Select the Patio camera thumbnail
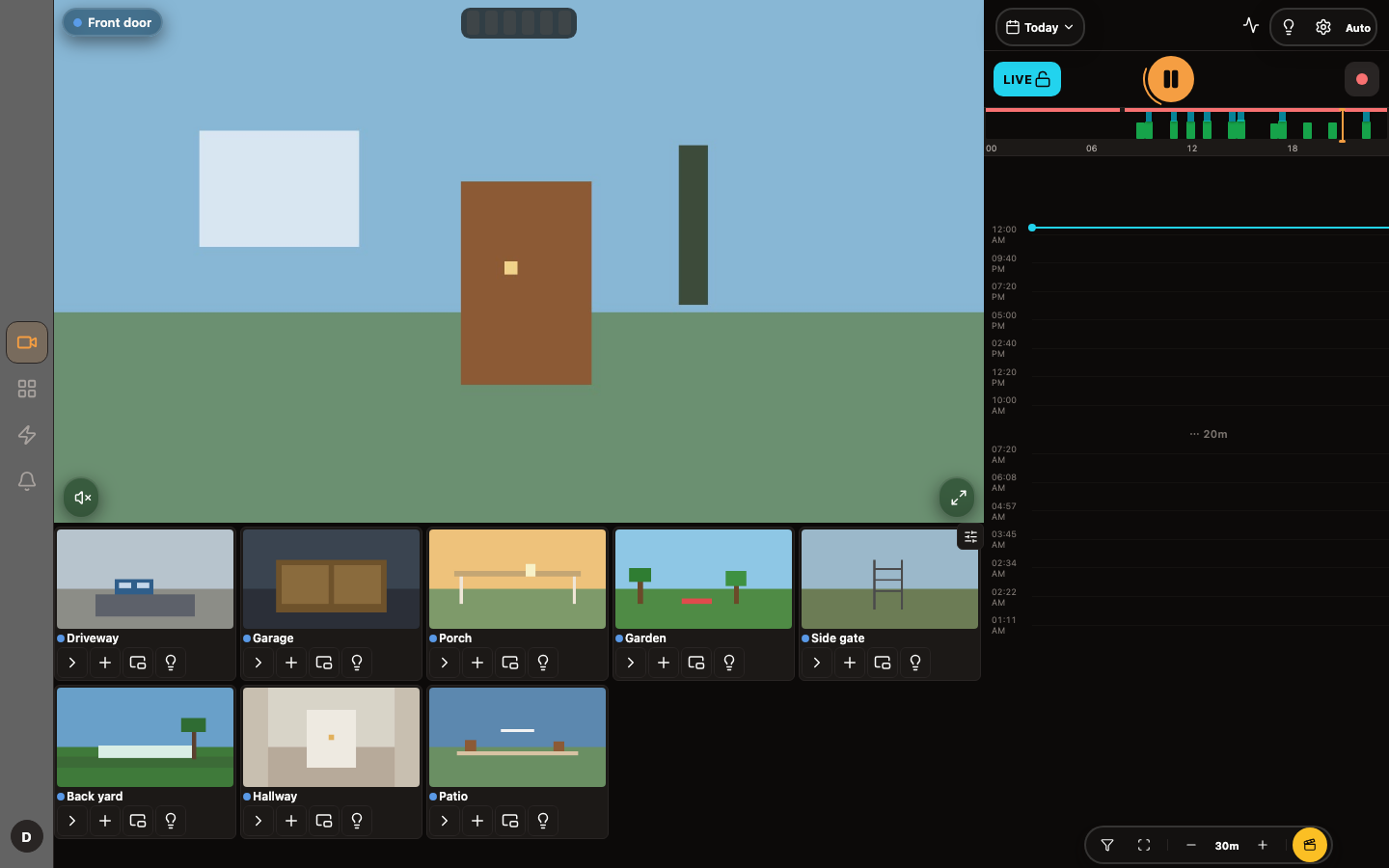Viewport: 1389px width, 868px height. click(517, 737)
